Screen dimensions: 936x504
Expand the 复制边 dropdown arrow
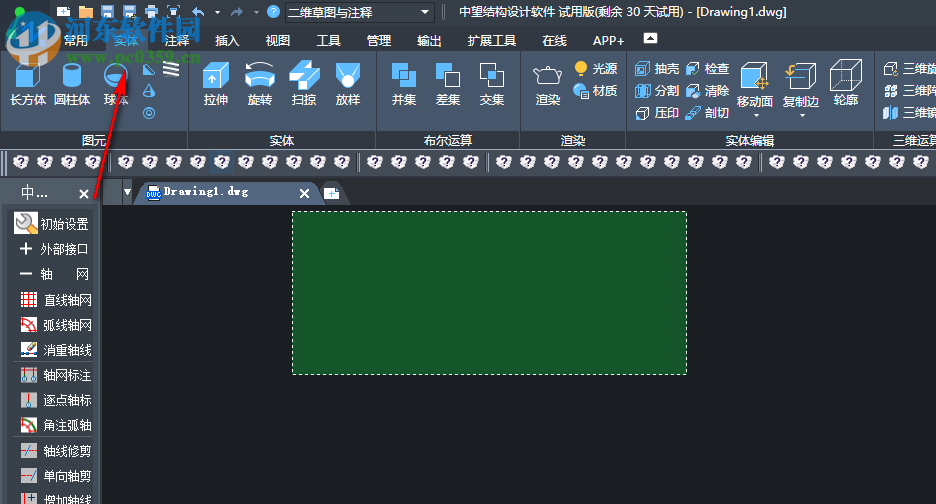click(x=802, y=115)
